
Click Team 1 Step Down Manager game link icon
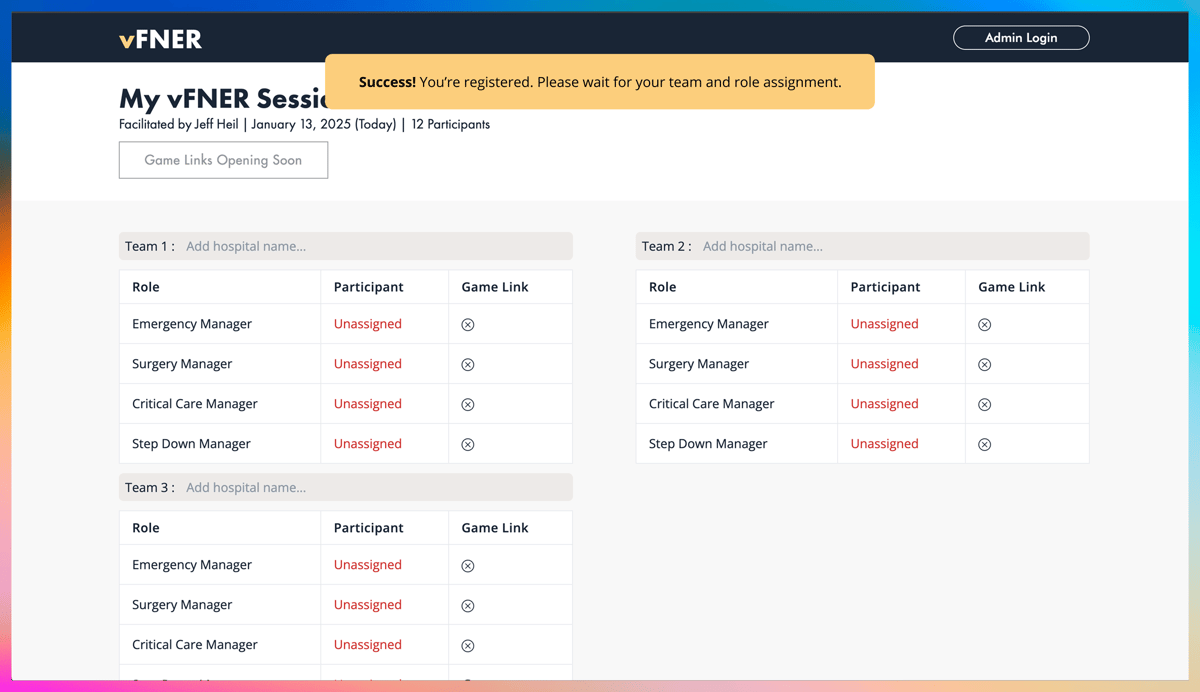coord(468,445)
